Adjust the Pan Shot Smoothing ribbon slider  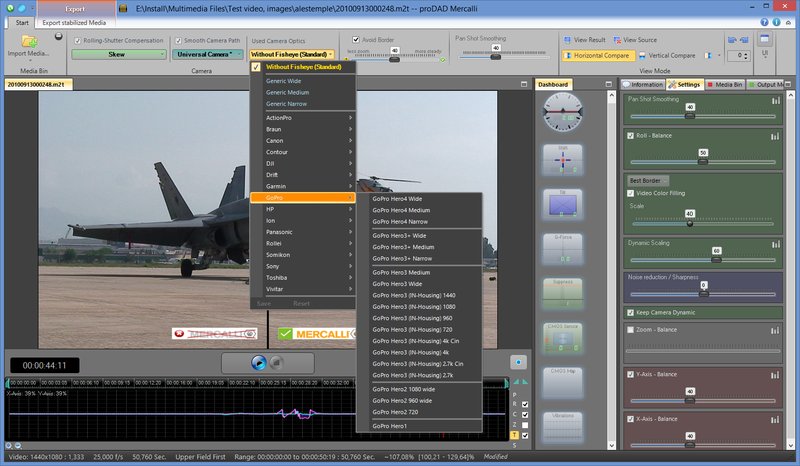[495, 57]
